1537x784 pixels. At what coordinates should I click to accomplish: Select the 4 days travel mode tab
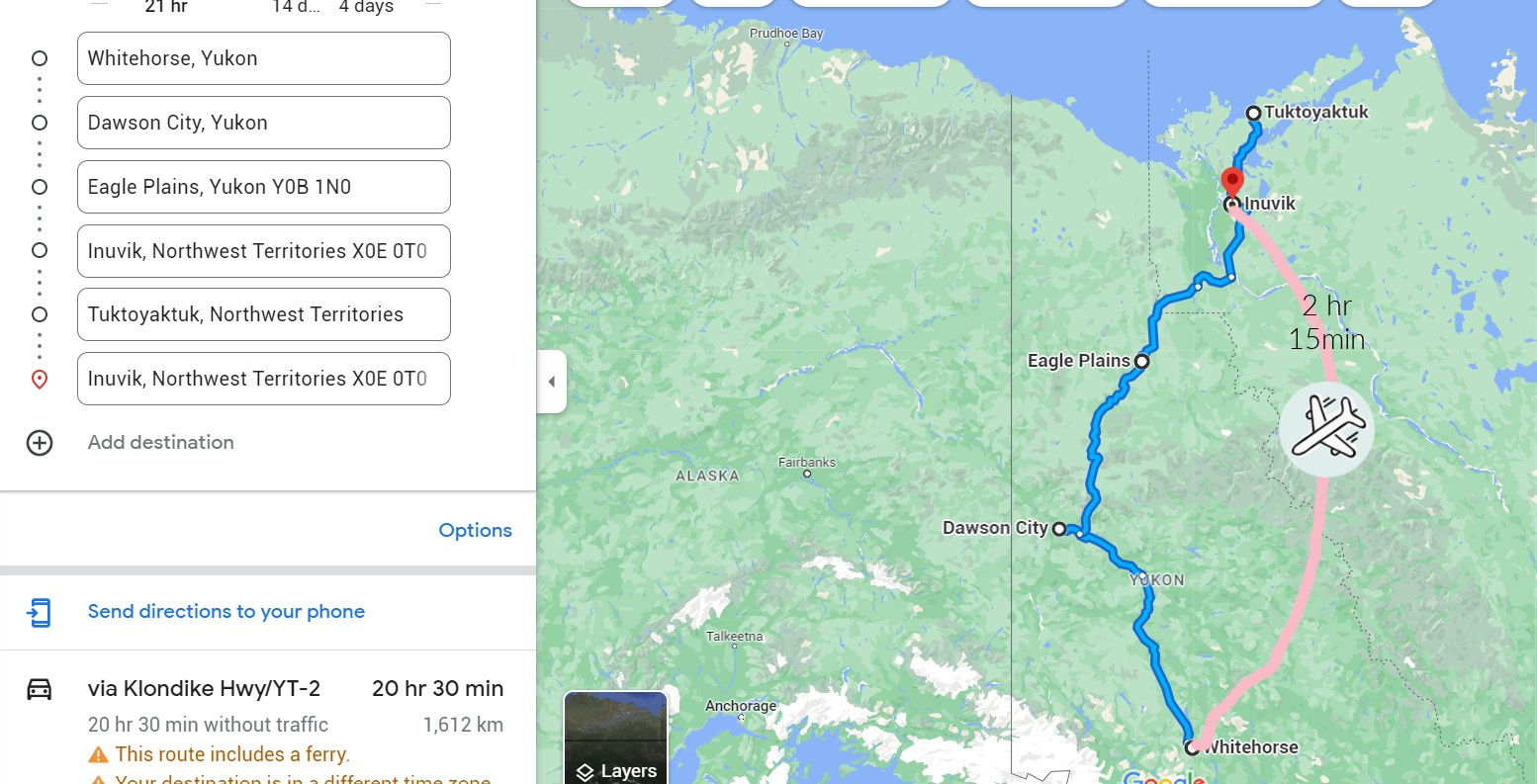click(366, 7)
